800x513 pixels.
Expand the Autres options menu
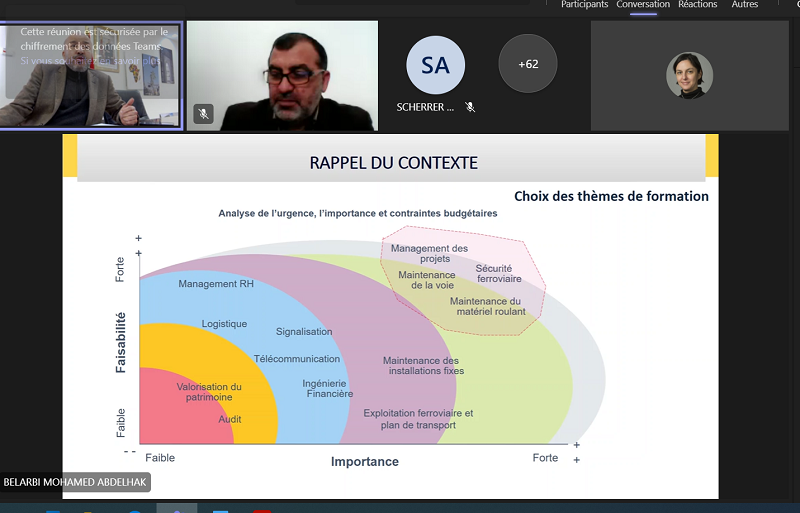click(x=744, y=5)
